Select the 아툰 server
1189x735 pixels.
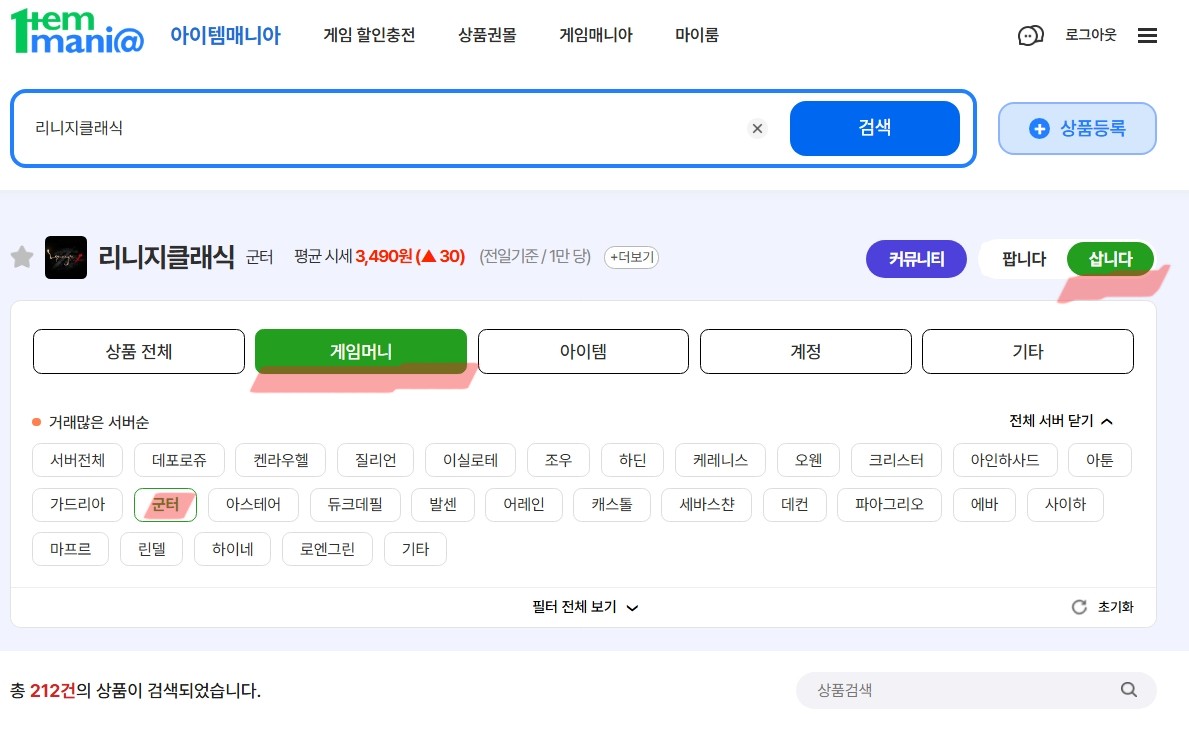coord(1100,460)
